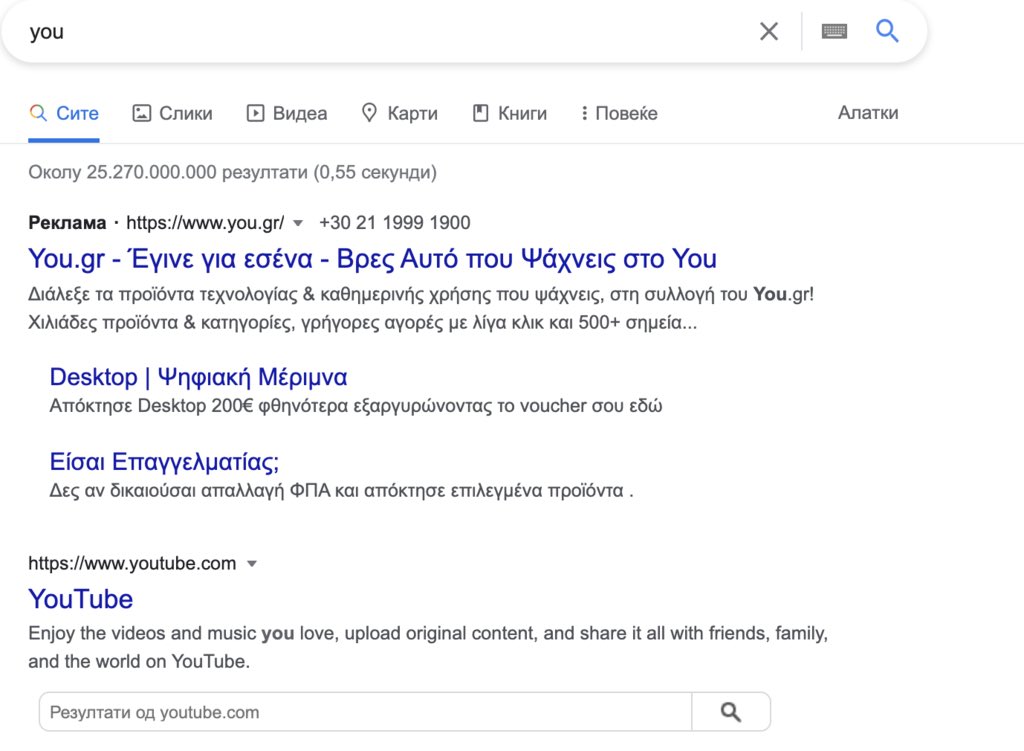The height and width of the screenshot is (751, 1024).
Task: Click into the search box containing 'you'
Action: (385, 31)
